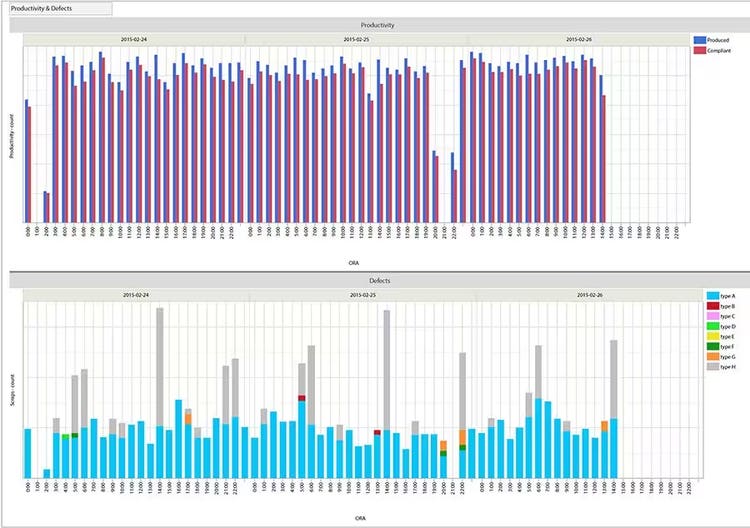
Task: Select the pink type C legend swatch
Action: [713, 316]
